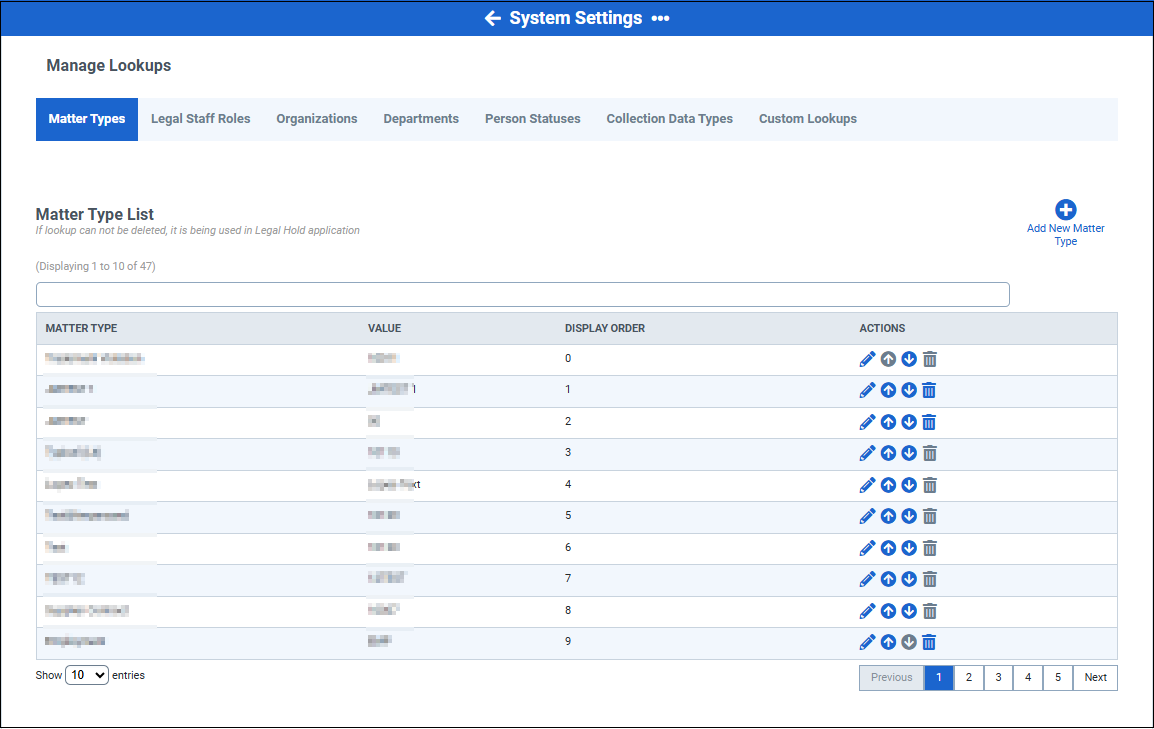
Task: Move down the row with display order 5
Action: click(x=909, y=516)
